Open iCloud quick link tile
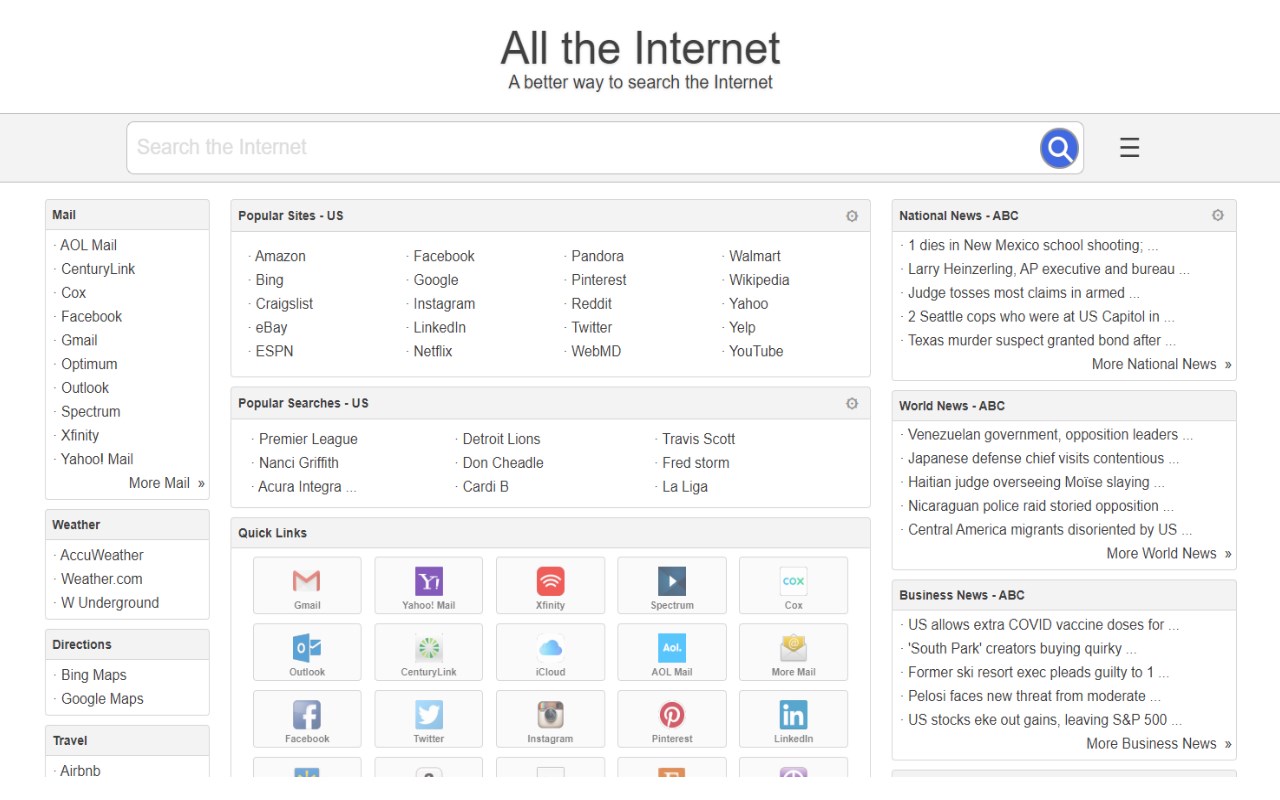 (x=550, y=652)
